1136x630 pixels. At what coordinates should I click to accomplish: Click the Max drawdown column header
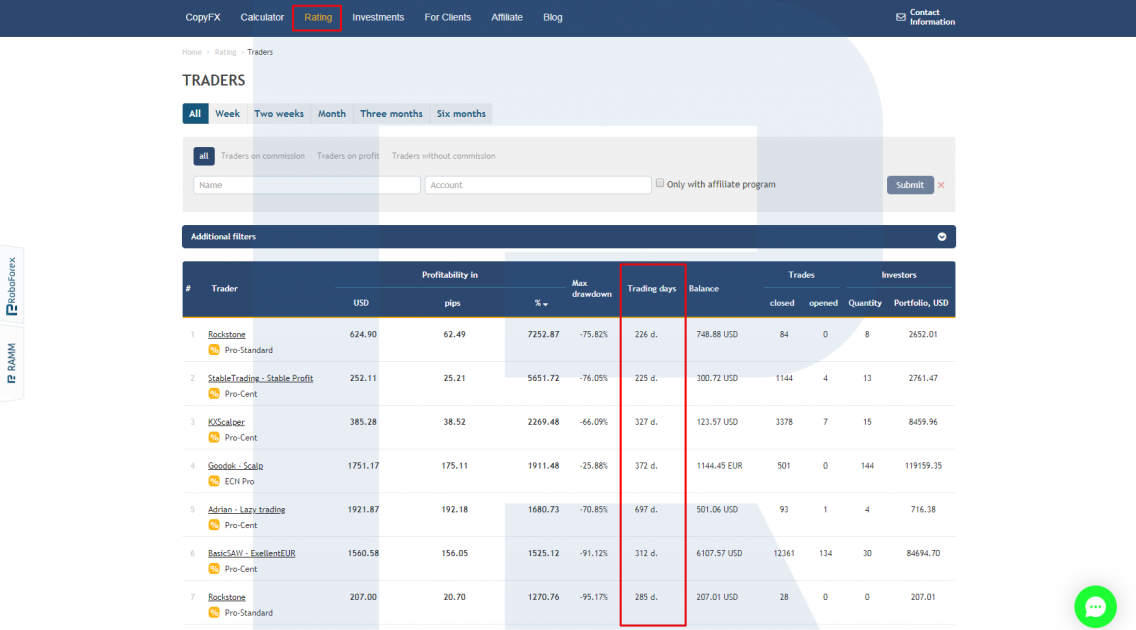coord(591,288)
